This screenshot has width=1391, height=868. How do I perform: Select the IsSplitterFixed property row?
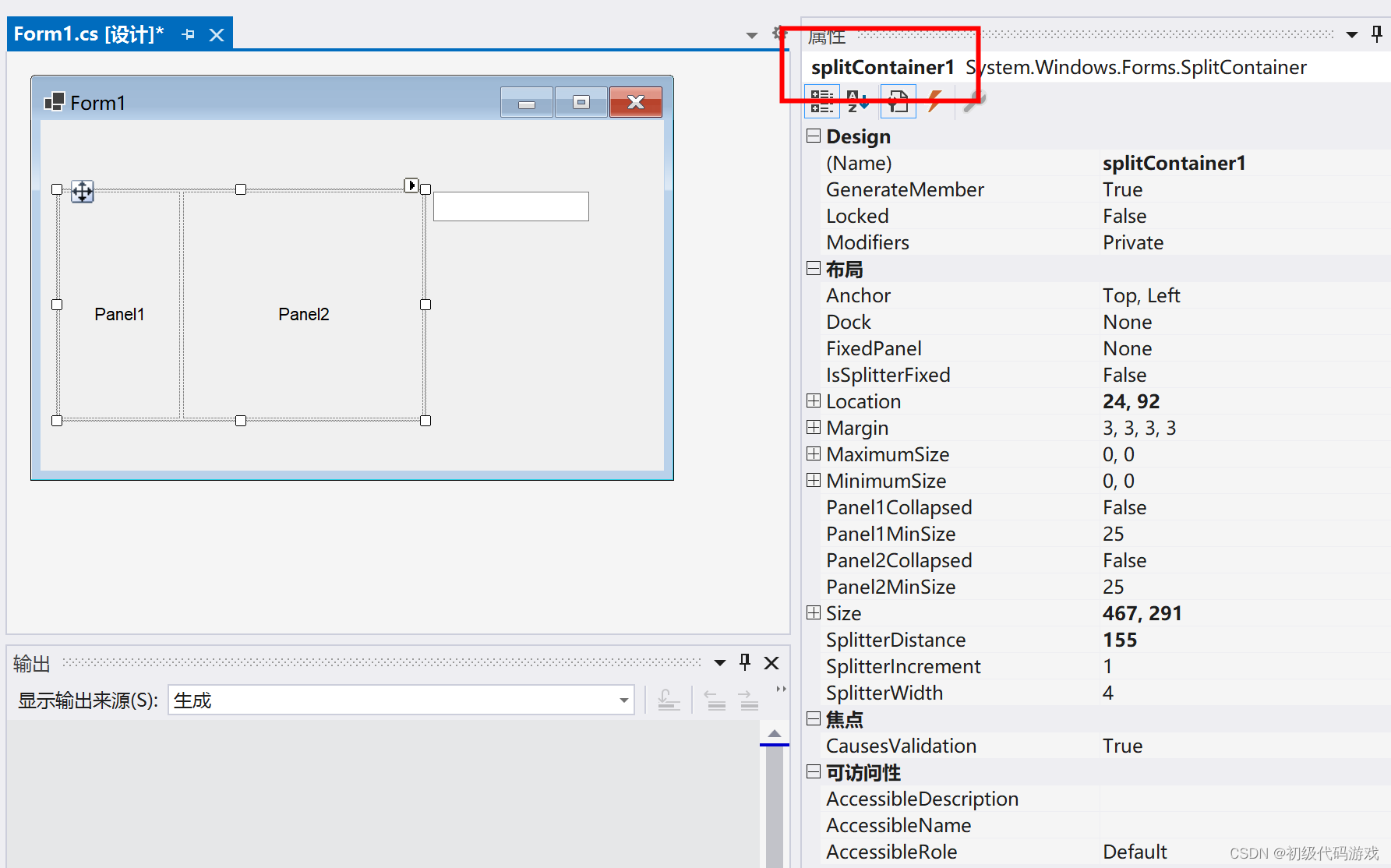point(888,375)
